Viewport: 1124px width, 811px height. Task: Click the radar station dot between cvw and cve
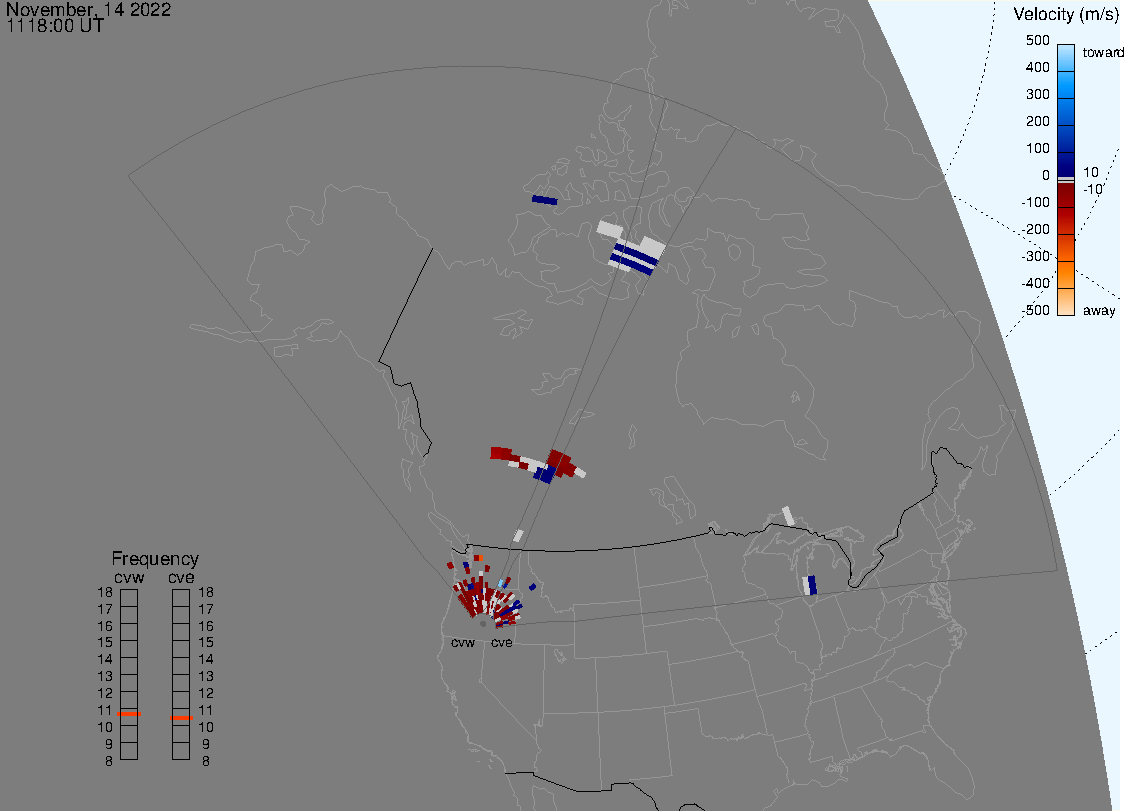(x=483, y=624)
